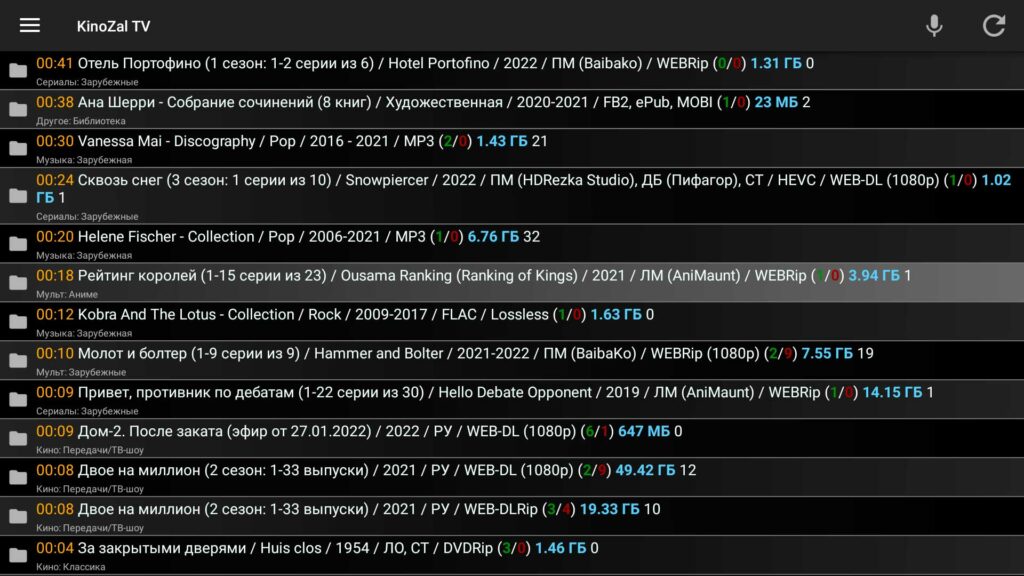1024x576 pixels.
Task: Click folder icon for Двое на миллион 49.42 ГБ
Action: (18, 477)
